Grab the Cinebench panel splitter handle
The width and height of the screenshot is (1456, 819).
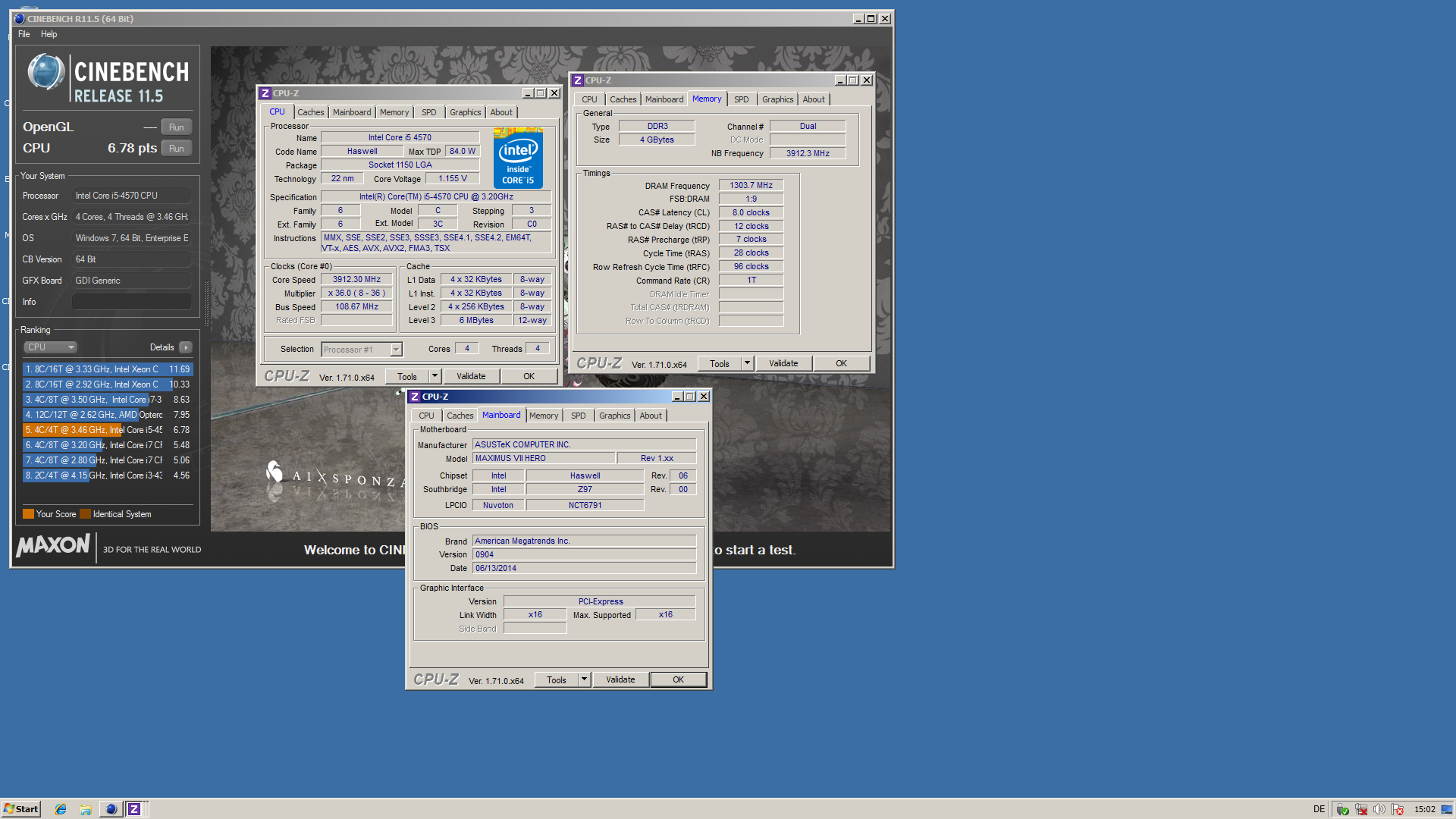[x=206, y=303]
